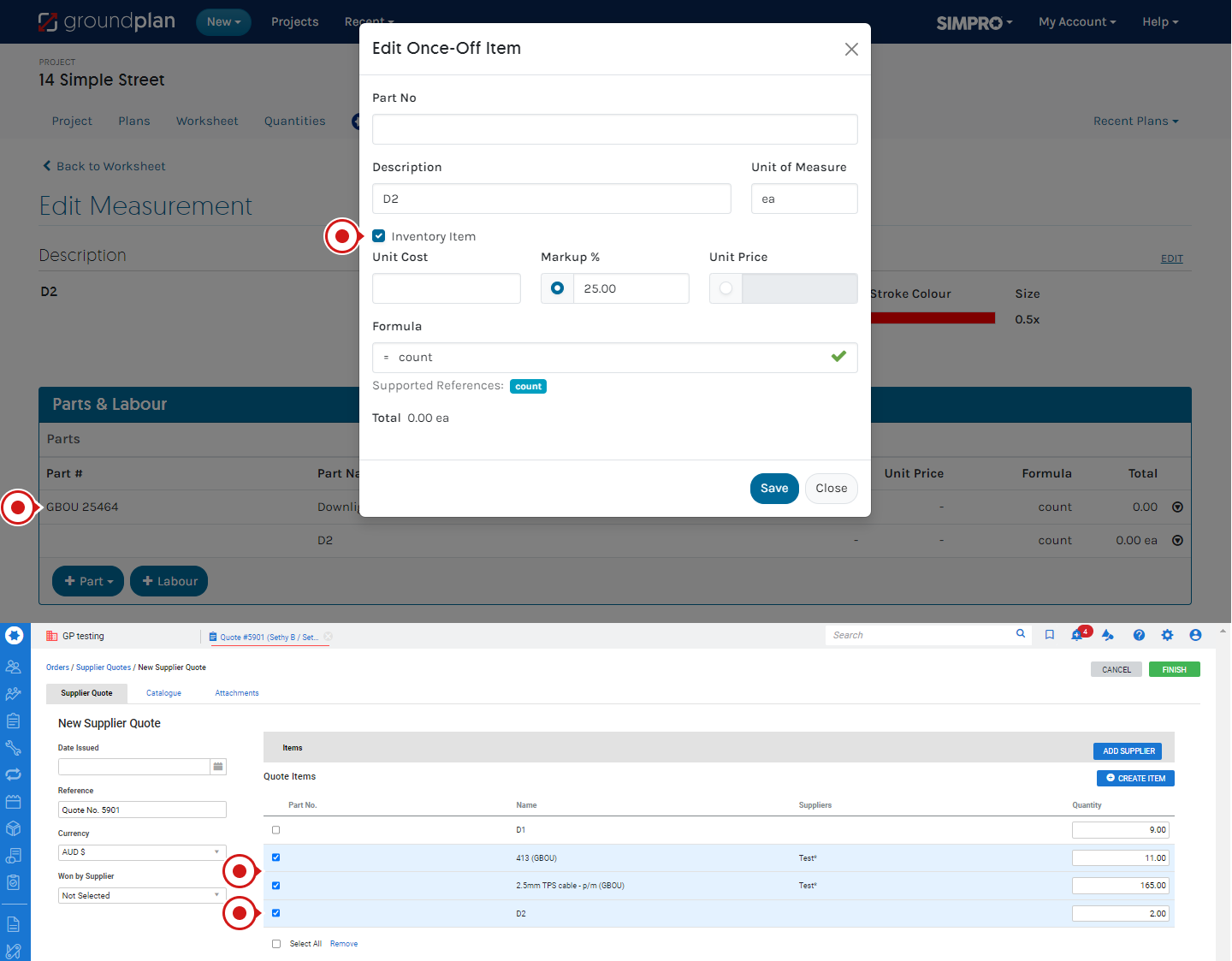The width and height of the screenshot is (1232, 961).
Task: Click the Close button in the dialog
Action: click(x=831, y=489)
